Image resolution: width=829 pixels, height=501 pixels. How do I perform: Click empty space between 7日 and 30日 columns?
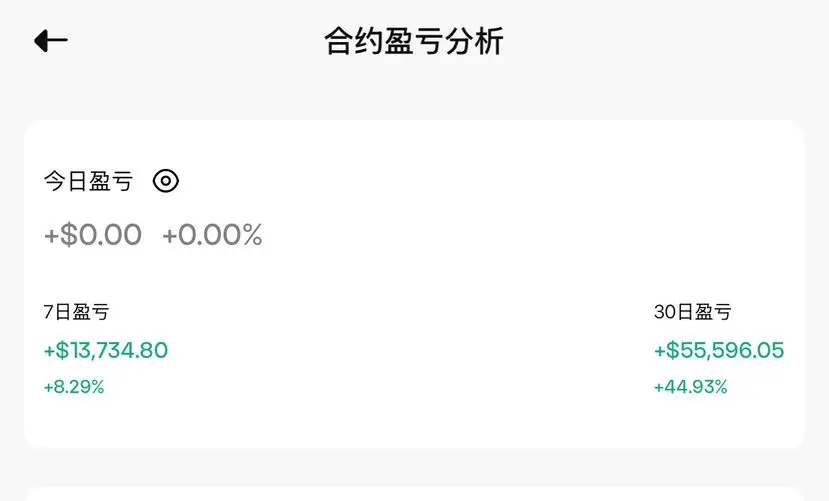(x=410, y=350)
